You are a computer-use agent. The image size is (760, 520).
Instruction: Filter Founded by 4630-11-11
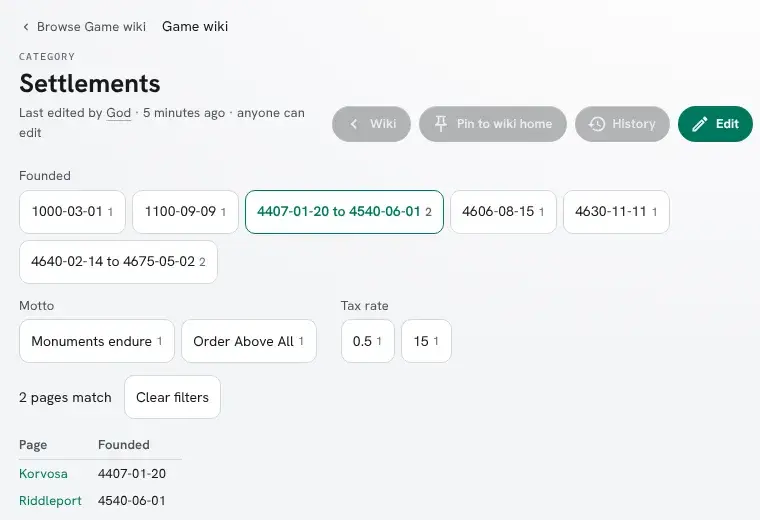pyautogui.click(x=616, y=212)
